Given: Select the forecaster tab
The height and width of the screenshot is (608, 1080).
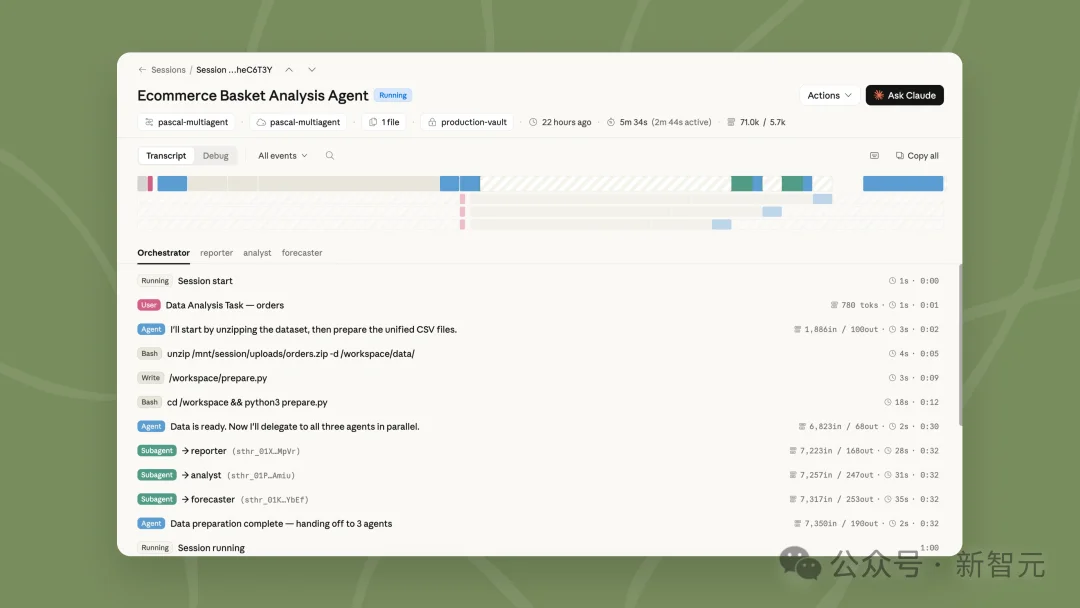Looking at the screenshot, I should (302, 253).
